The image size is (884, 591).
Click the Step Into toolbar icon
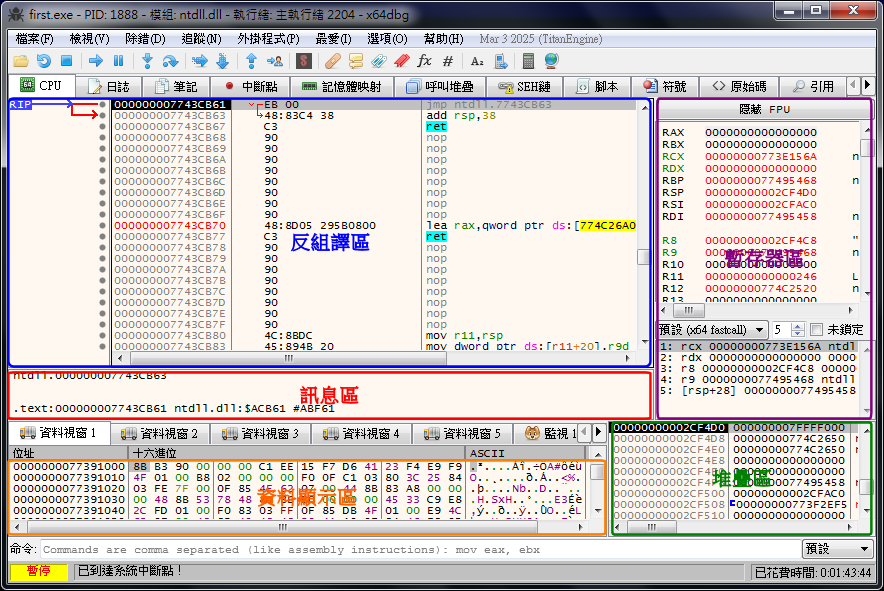(147, 61)
